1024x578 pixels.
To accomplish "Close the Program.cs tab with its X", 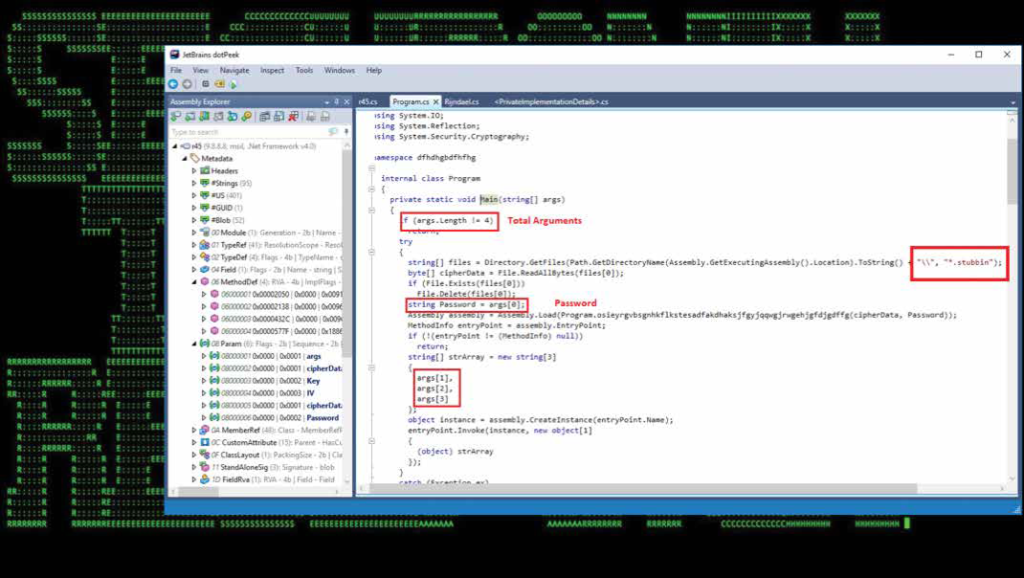I will click(436, 102).
